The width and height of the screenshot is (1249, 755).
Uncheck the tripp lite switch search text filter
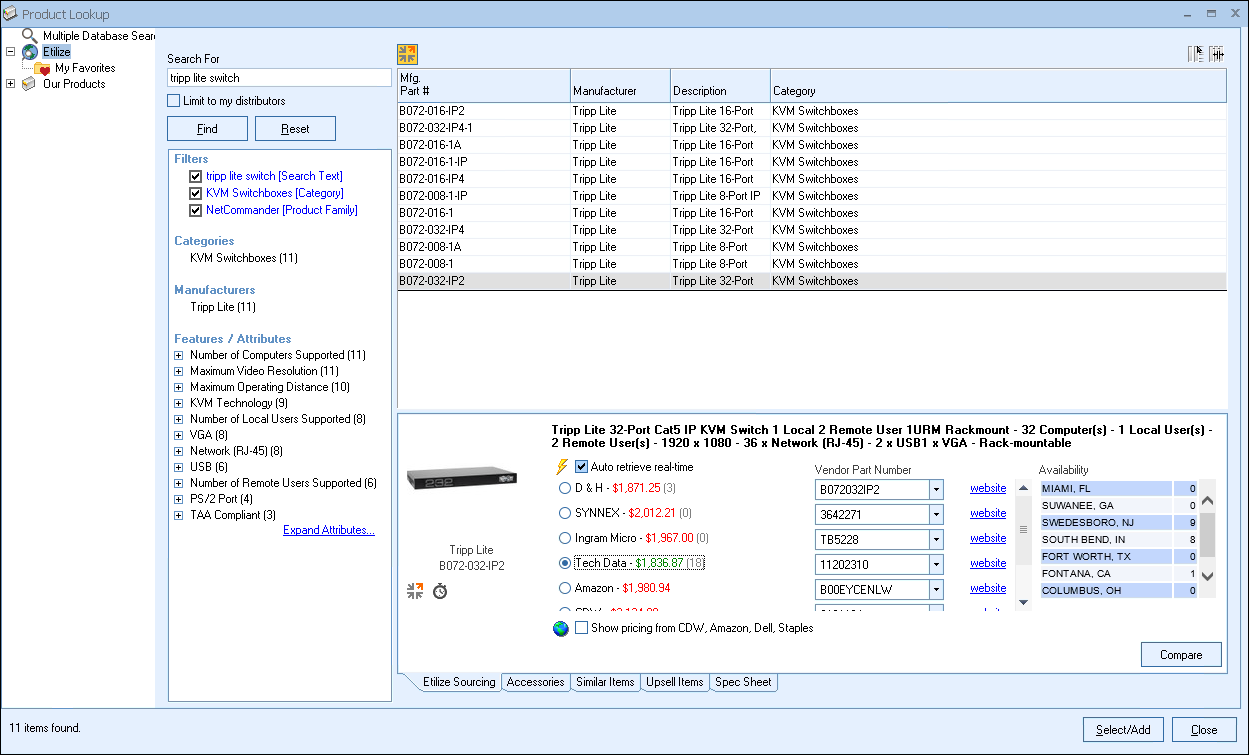tap(196, 176)
